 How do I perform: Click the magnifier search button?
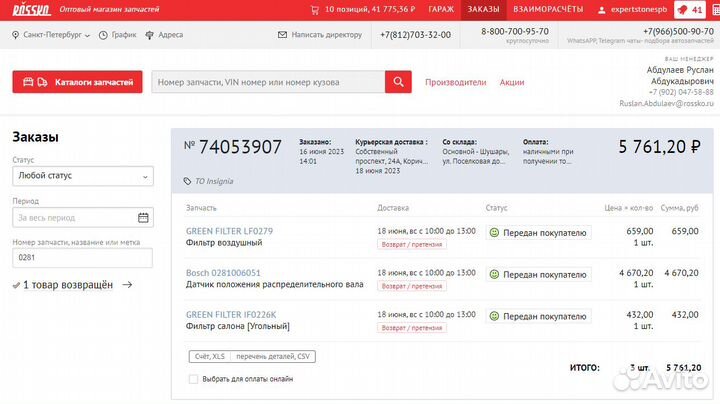(398, 82)
